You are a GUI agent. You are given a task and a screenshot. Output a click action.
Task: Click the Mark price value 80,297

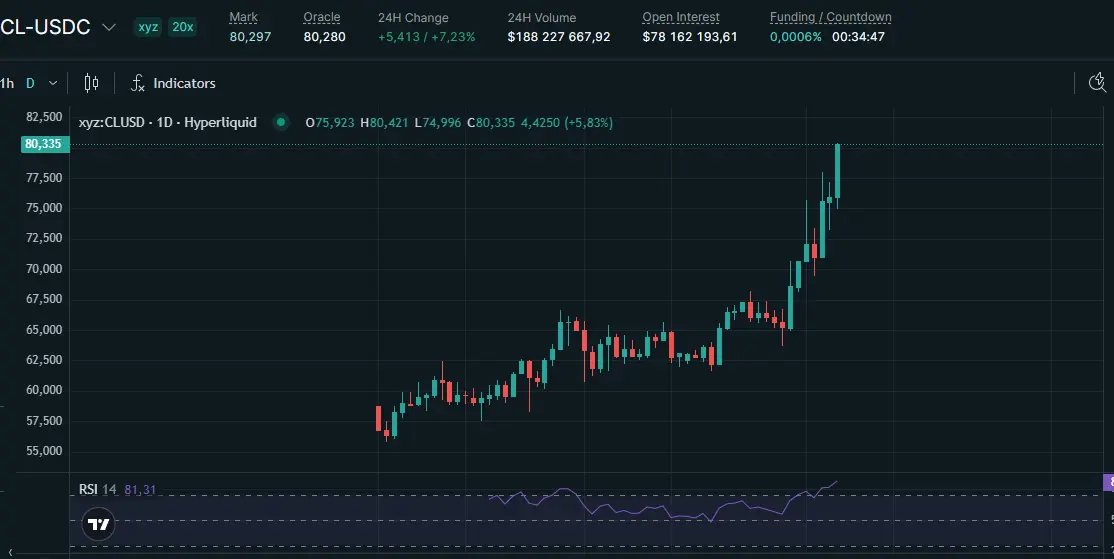[x=250, y=36]
